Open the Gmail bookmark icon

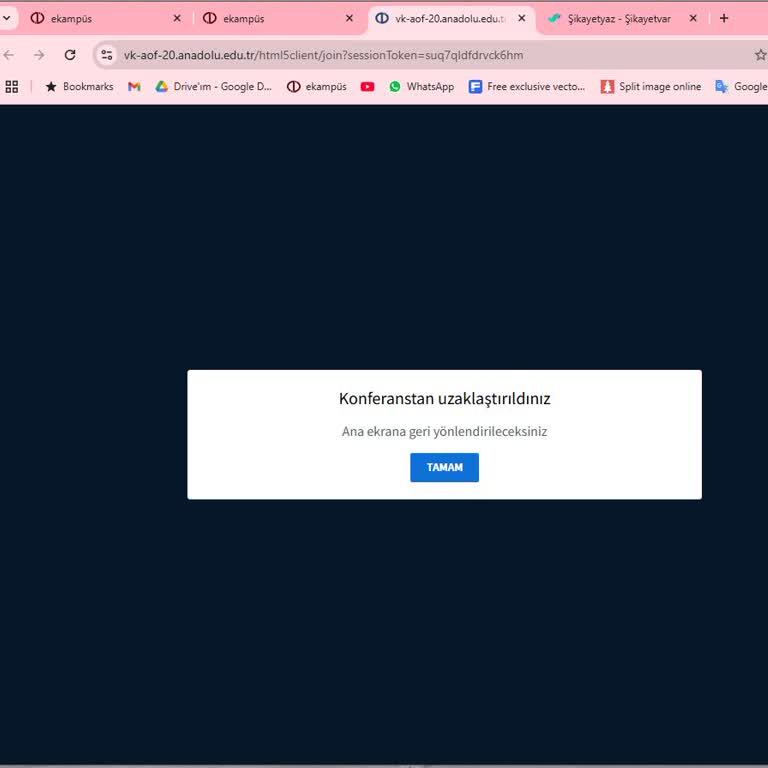click(x=134, y=87)
